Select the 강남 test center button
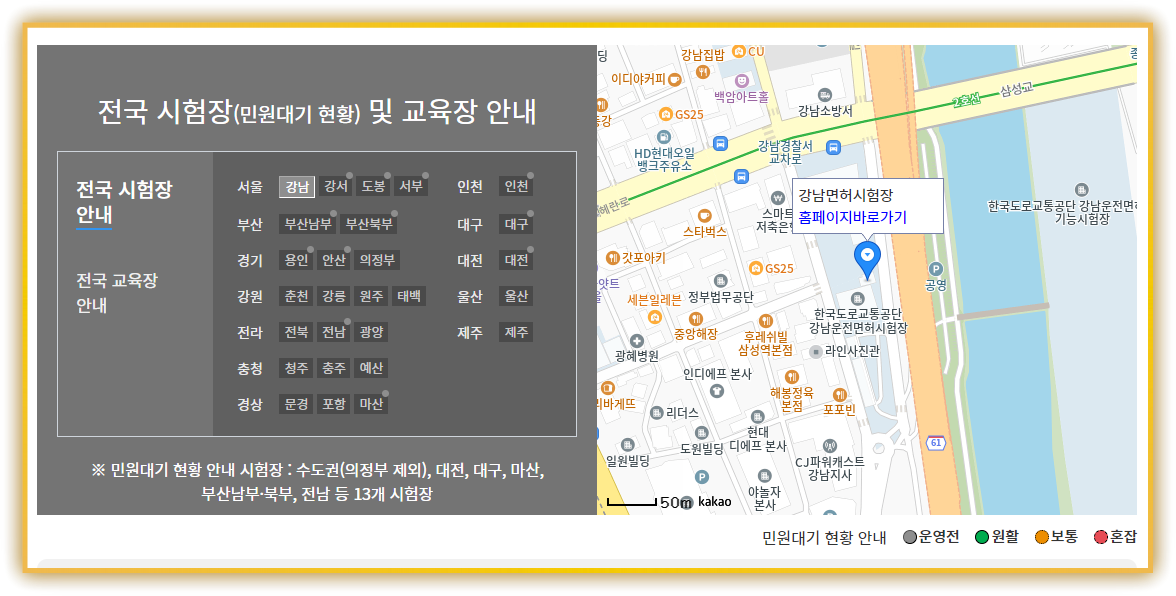The height and width of the screenshot is (596, 1176). 297,187
